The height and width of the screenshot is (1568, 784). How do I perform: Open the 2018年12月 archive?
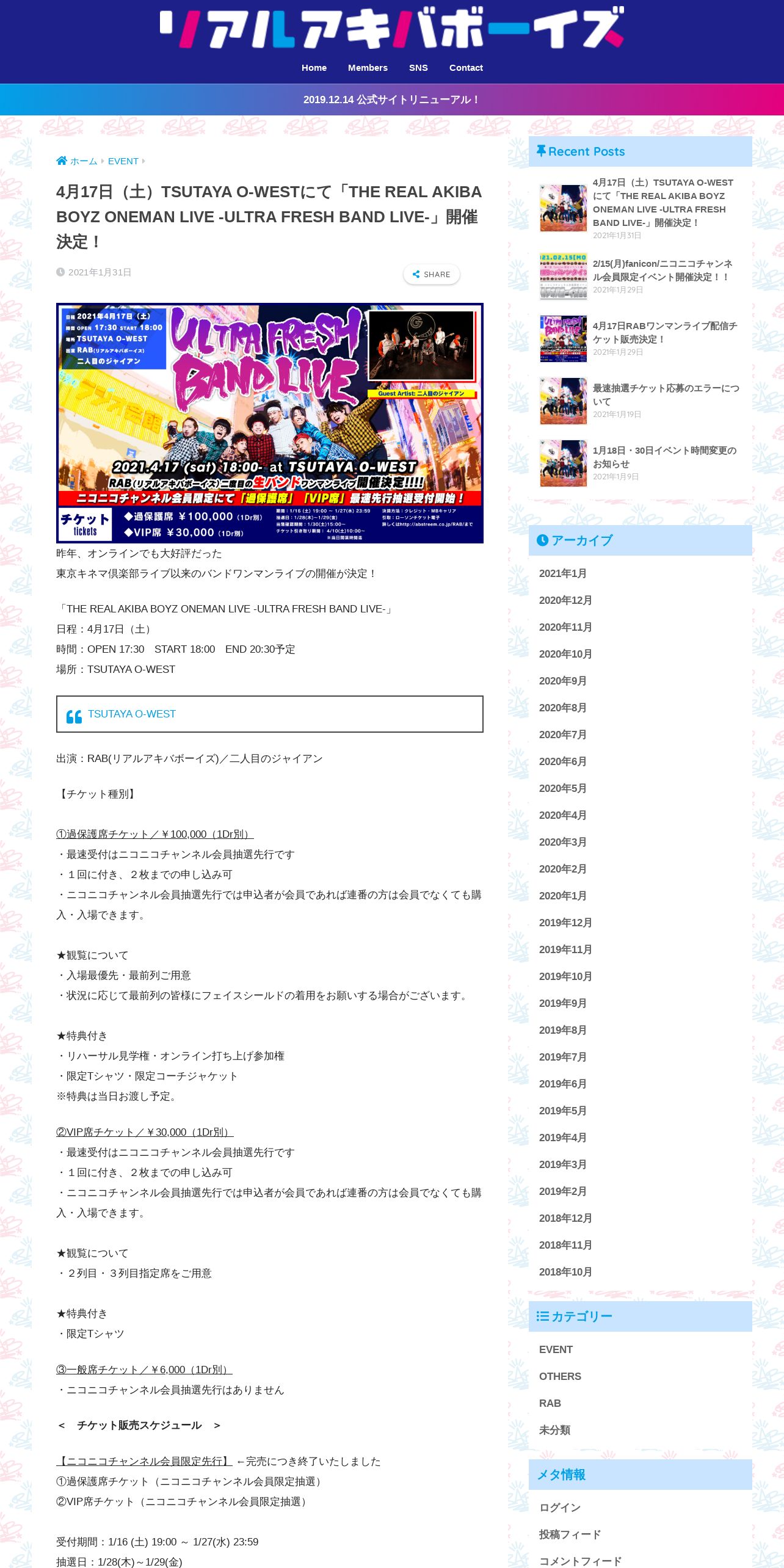point(565,1218)
